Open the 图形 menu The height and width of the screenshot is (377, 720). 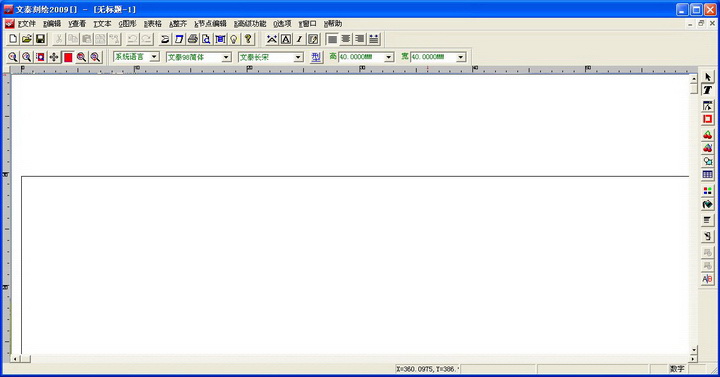(x=128, y=23)
